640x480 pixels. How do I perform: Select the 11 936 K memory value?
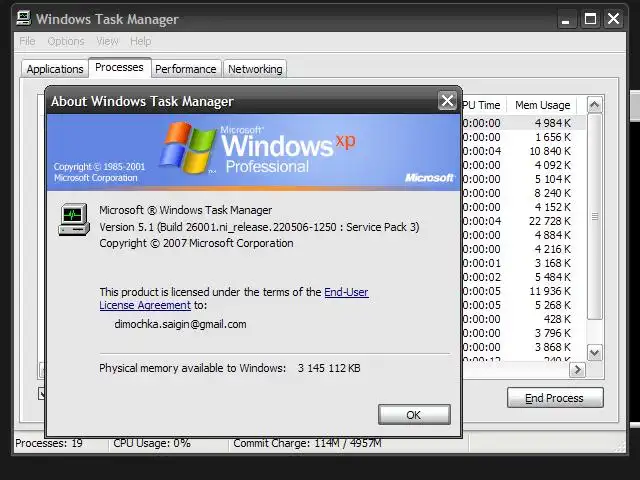550,291
